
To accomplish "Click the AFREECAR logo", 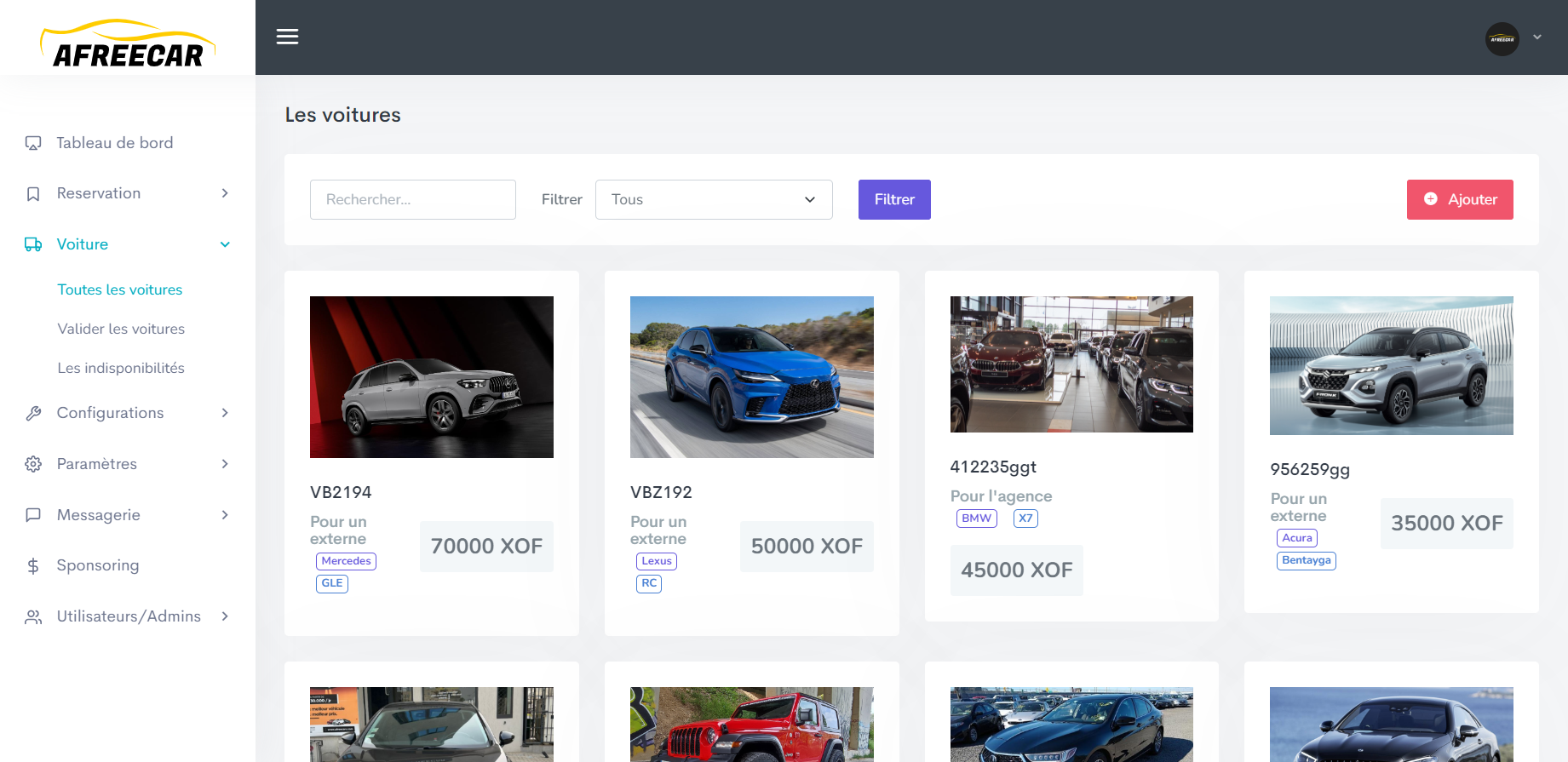I will pyautogui.click(x=128, y=44).
